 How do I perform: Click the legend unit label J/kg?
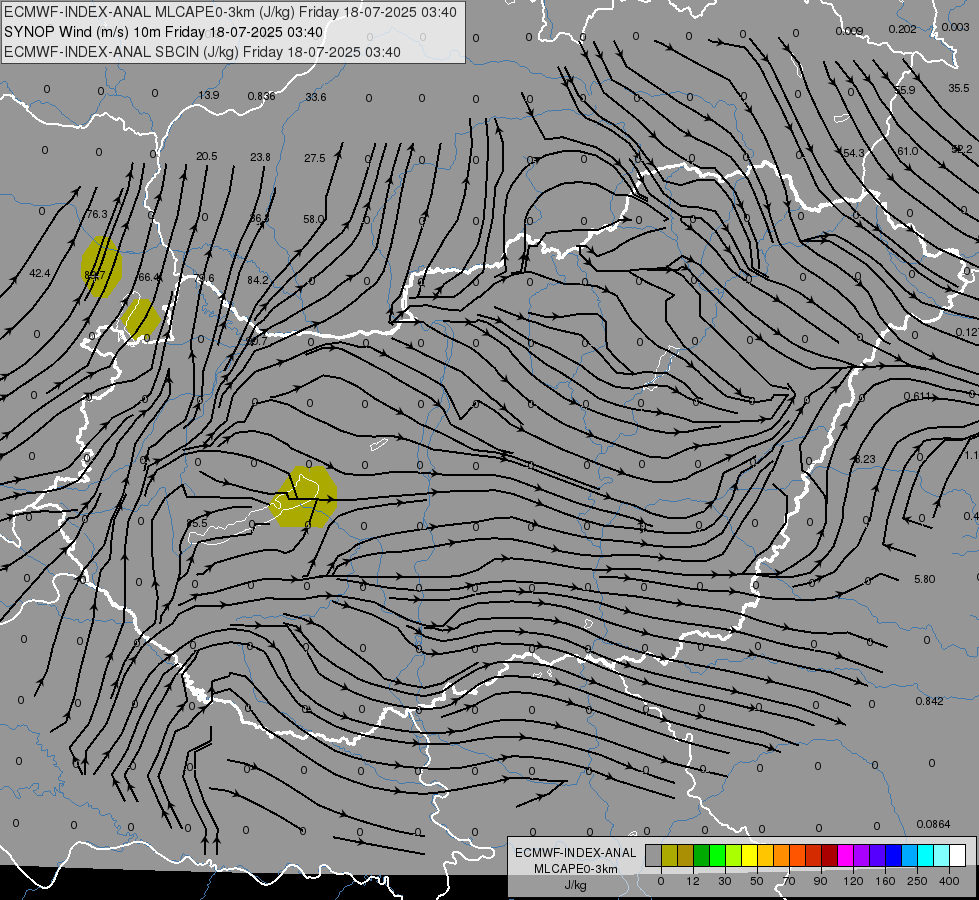[576, 885]
